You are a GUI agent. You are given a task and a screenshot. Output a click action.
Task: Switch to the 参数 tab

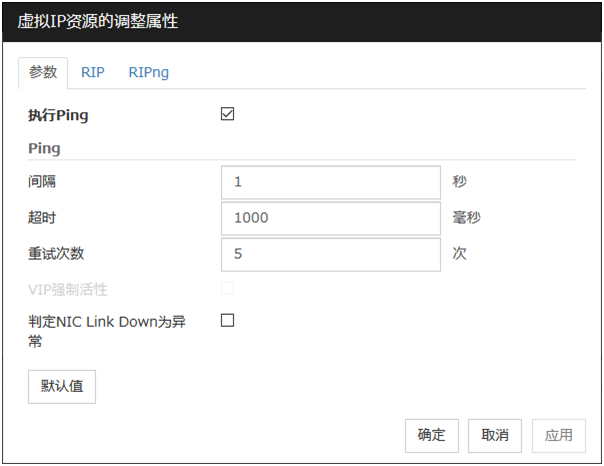tap(43, 73)
